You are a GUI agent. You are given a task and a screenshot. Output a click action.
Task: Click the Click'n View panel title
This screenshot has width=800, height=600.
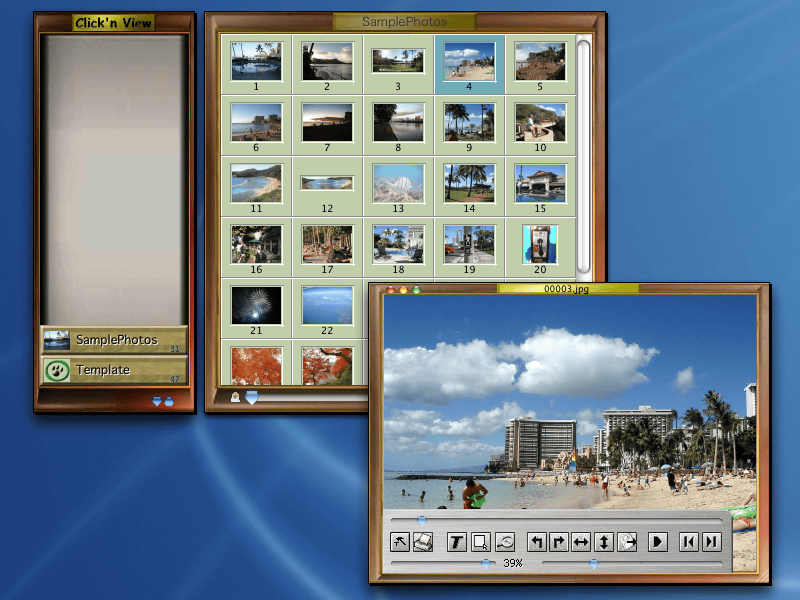113,23
